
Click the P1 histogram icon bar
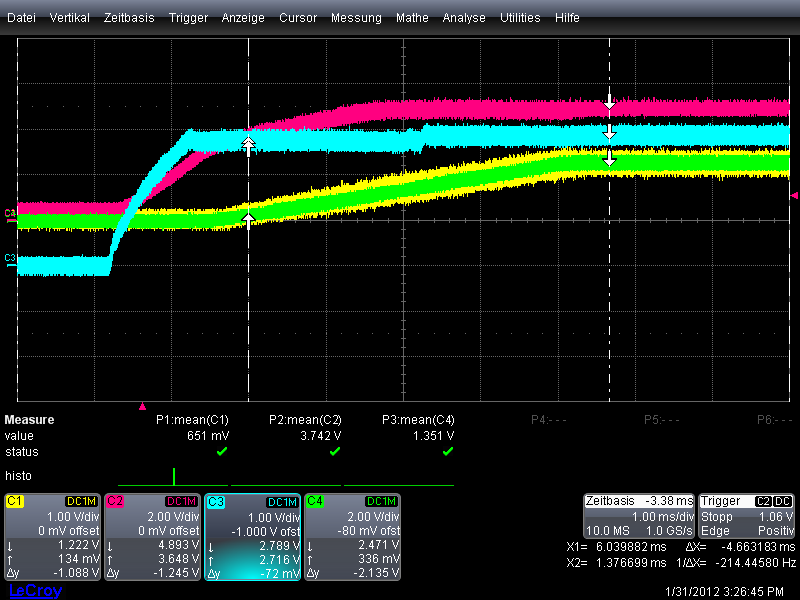(174, 477)
